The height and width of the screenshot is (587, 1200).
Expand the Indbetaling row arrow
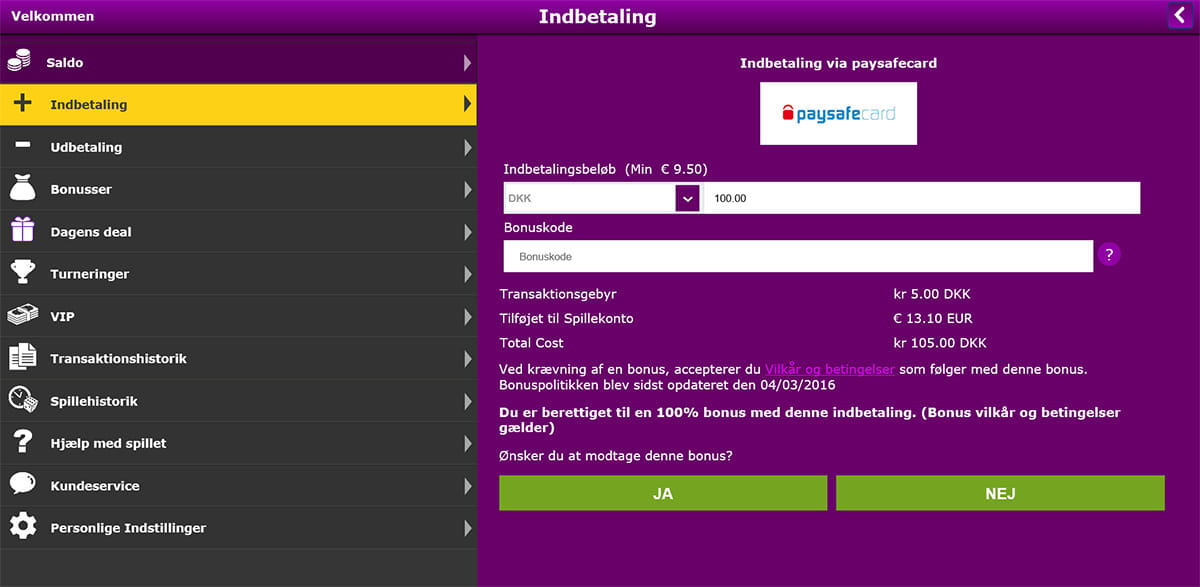[x=467, y=104]
